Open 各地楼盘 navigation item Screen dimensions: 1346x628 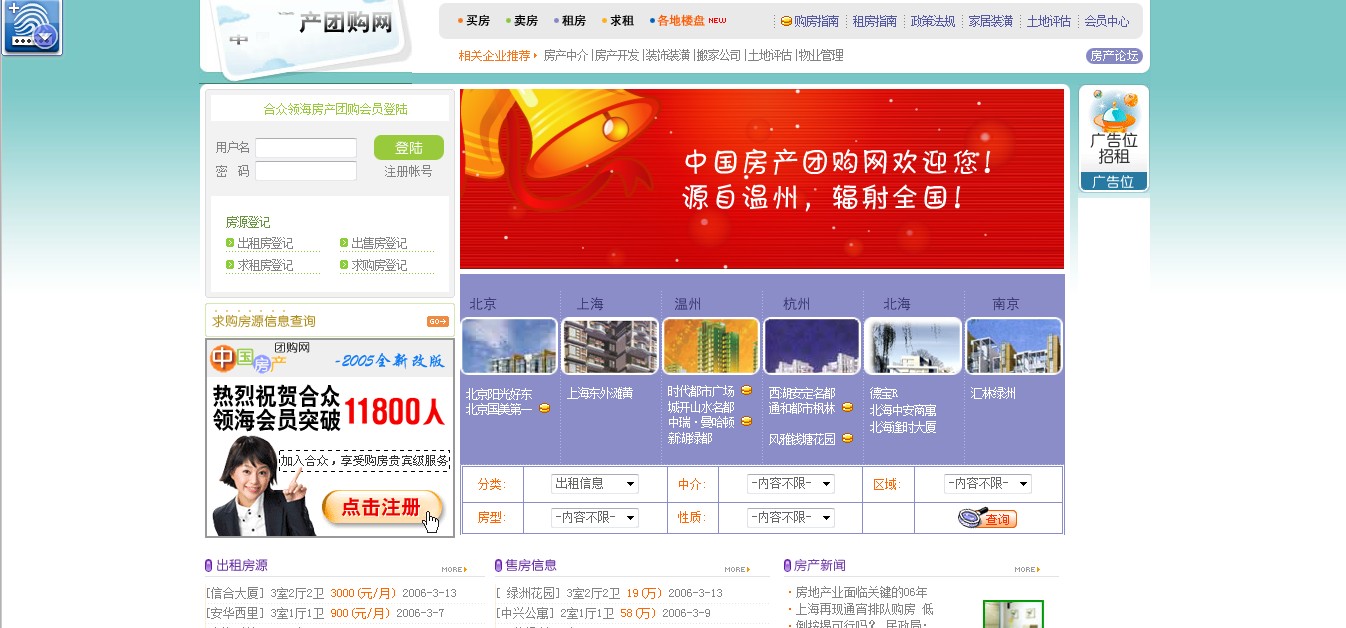coord(682,21)
